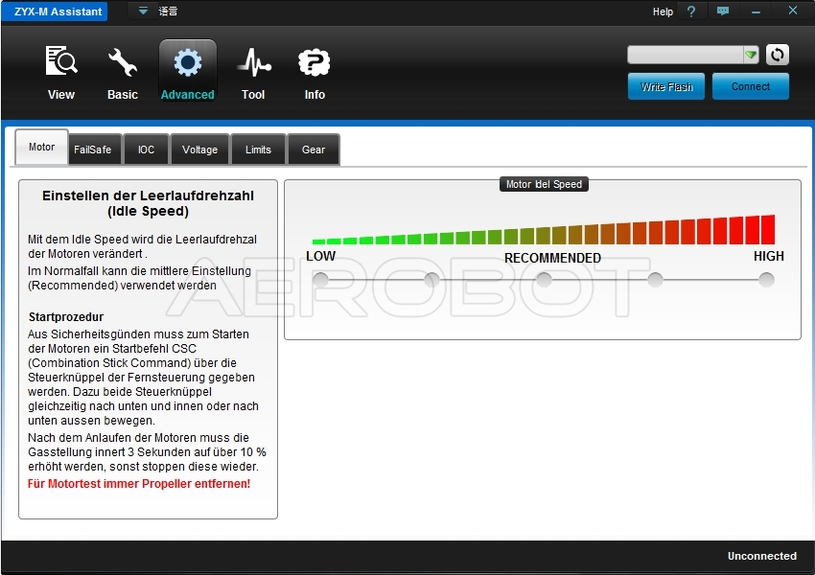815x575 pixels.
Task: Click the Help question mark icon
Action: 690,11
